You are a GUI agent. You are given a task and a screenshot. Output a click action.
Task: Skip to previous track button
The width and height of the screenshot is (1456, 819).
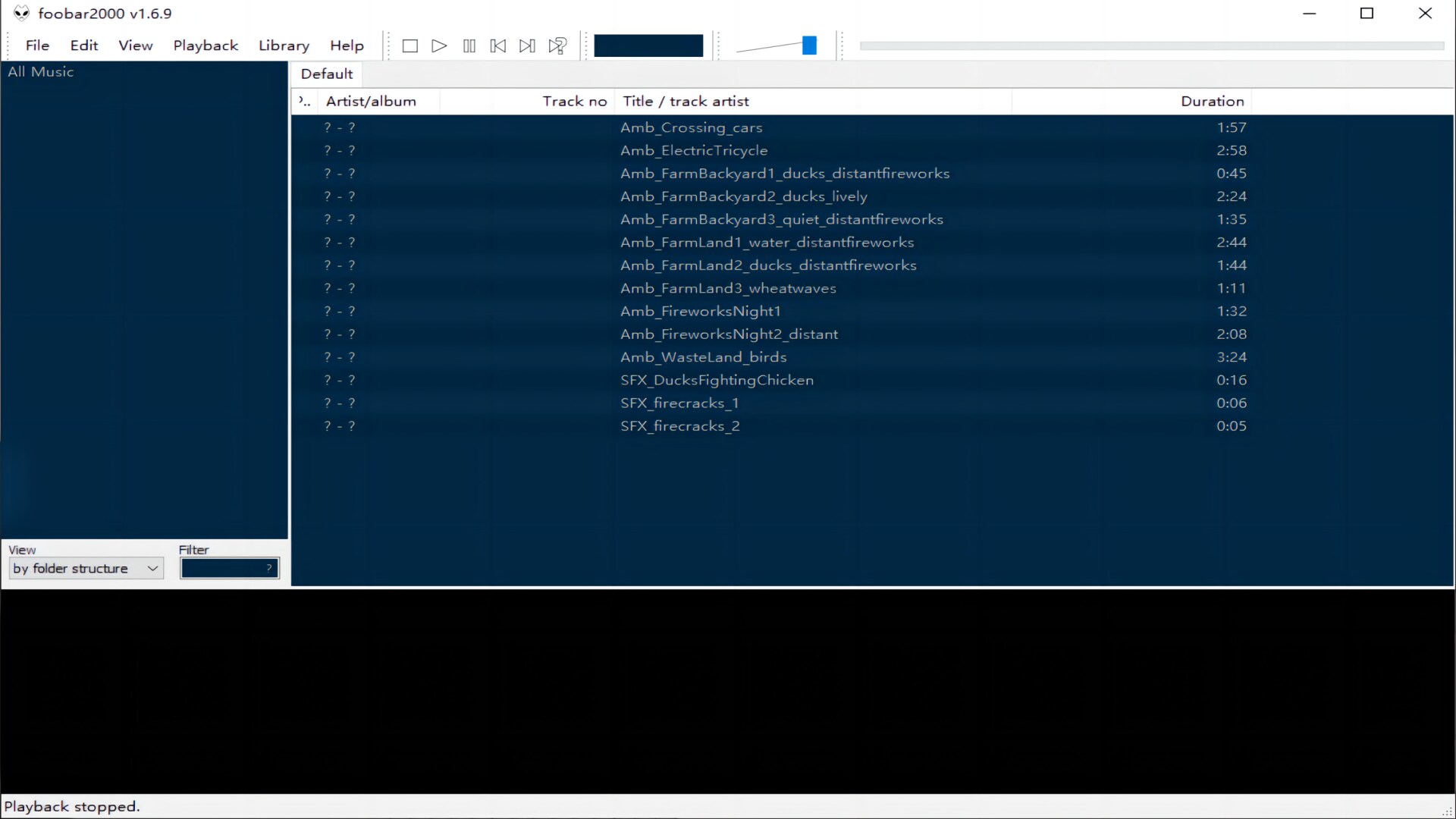pyautogui.click(x=498, y=46)
